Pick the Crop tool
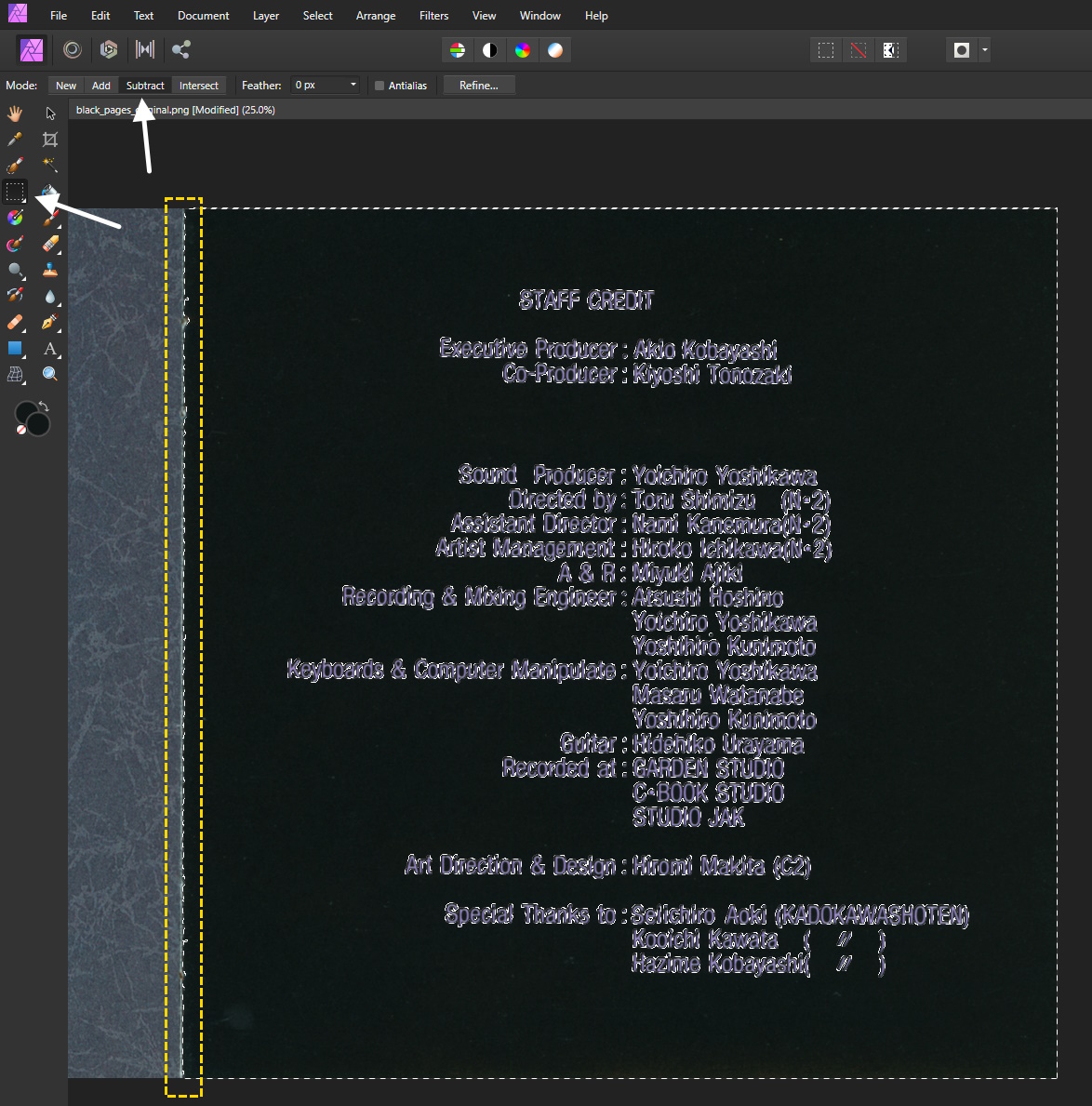The image size is (1092, 1106). click(x=50, y=140)
